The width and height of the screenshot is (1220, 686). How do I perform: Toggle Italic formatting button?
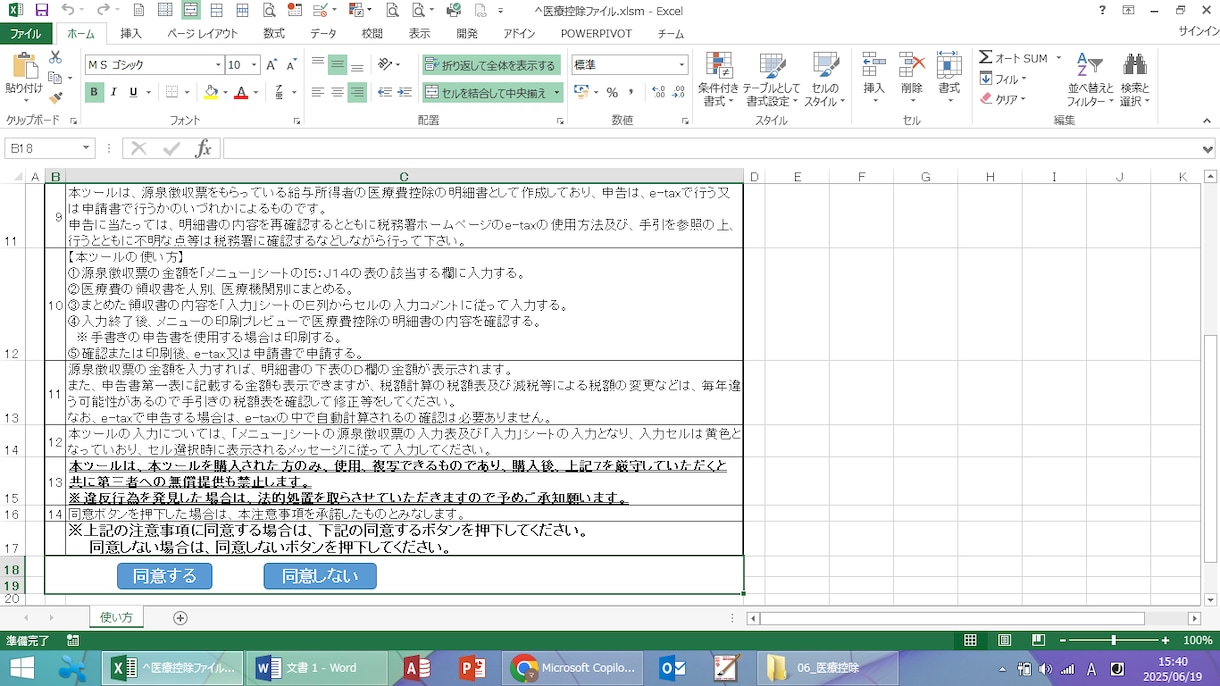(114, 92)
